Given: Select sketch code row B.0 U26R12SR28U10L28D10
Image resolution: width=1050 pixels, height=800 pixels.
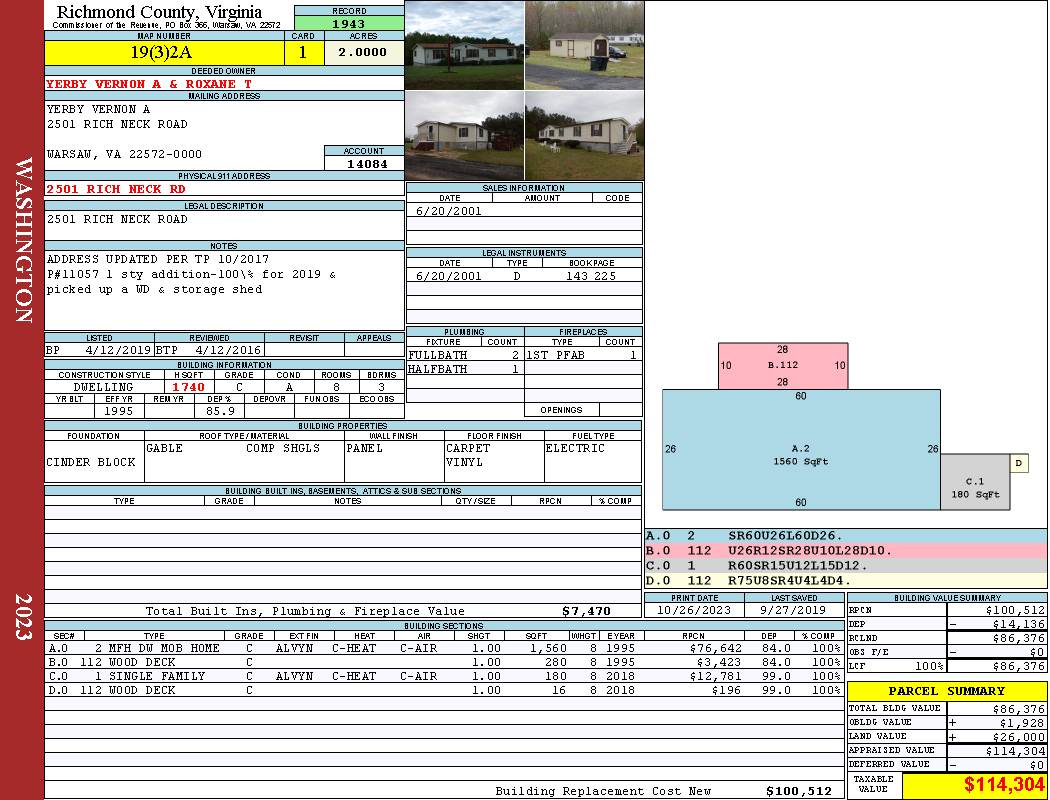Looking at the screenshot, I should point(846,550).
